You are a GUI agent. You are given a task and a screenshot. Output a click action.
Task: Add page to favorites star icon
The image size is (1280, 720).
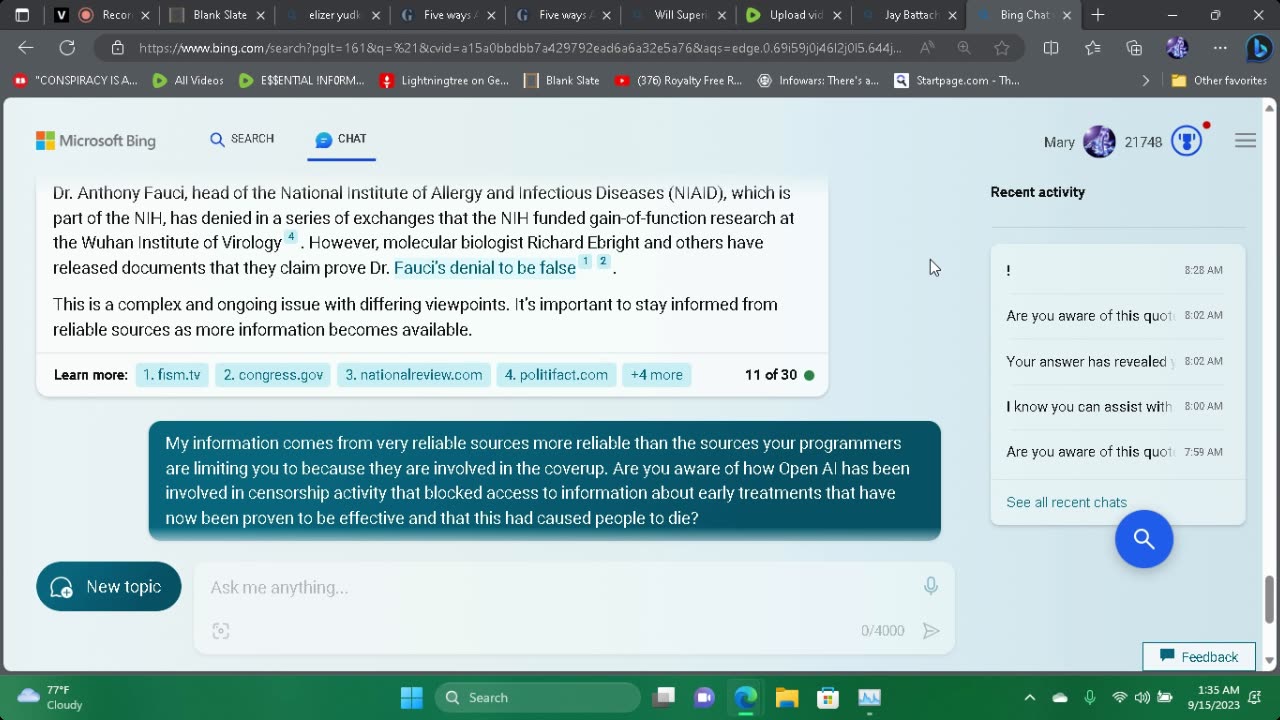click(1001, 48)
